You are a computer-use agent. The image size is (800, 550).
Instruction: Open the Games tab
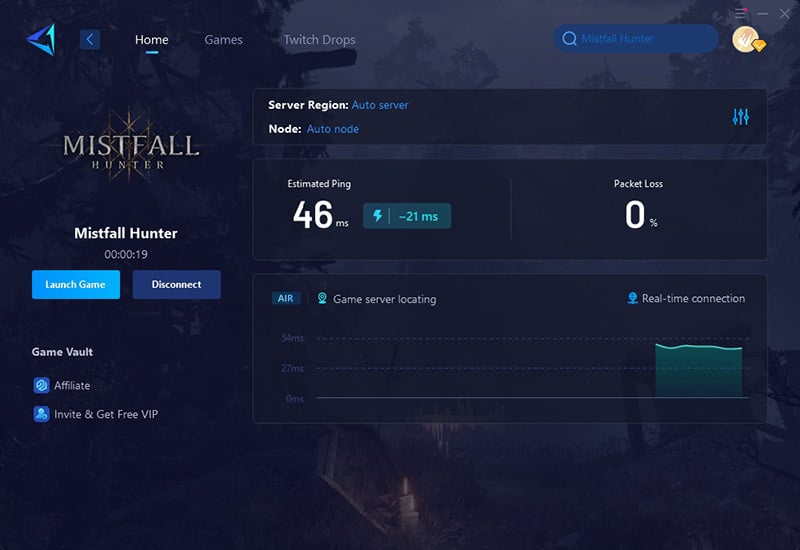point(223,40)
